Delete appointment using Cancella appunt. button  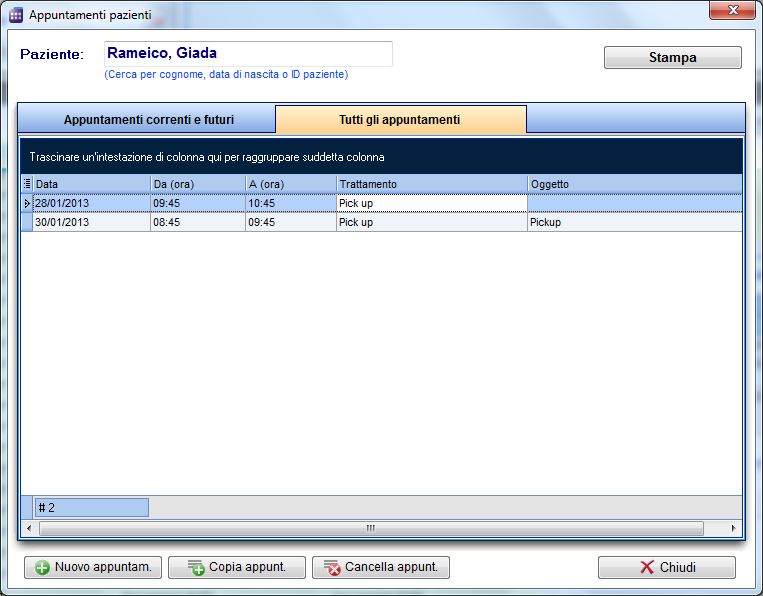[x=381, y=567]
